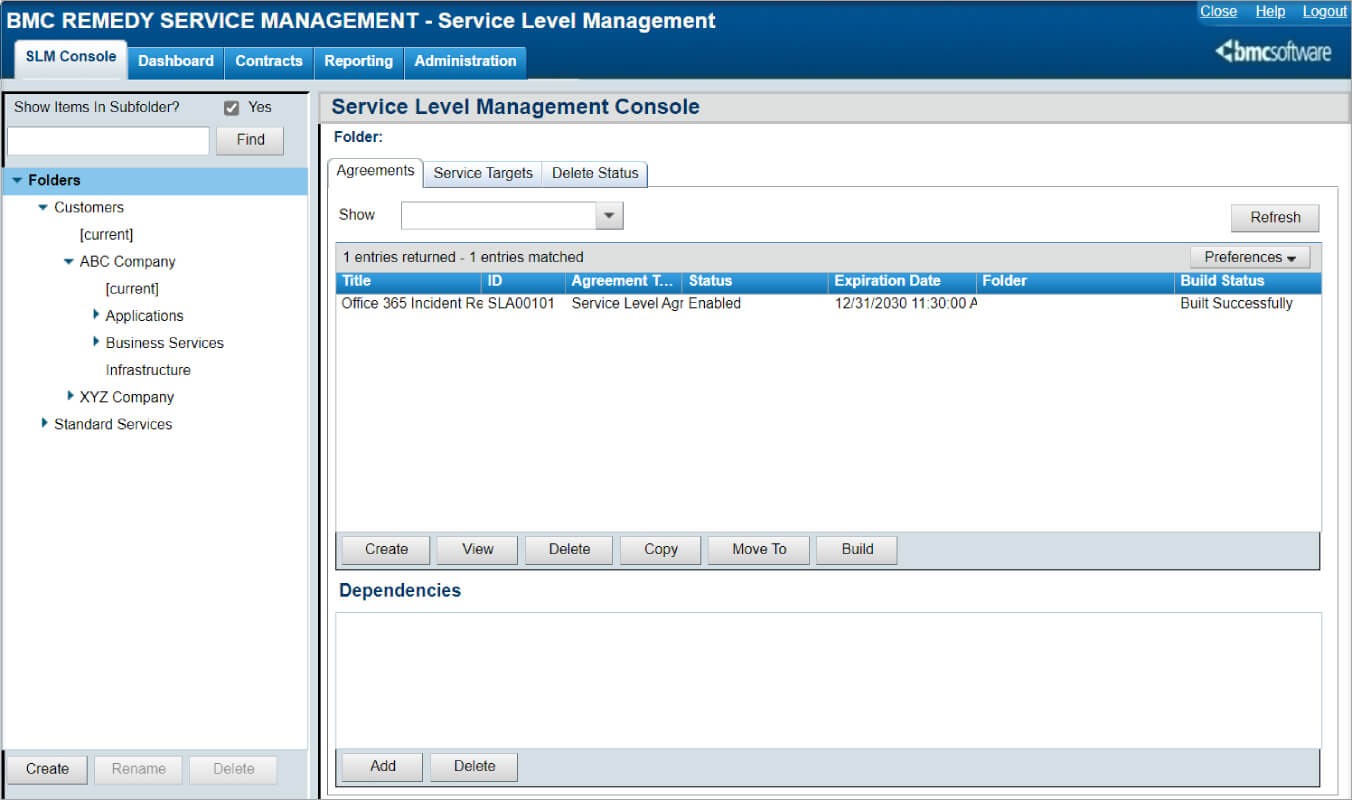The width and height of the screenshot is (1352, 800).
Task: Click Delete under Dependencies
Action: 474,766
